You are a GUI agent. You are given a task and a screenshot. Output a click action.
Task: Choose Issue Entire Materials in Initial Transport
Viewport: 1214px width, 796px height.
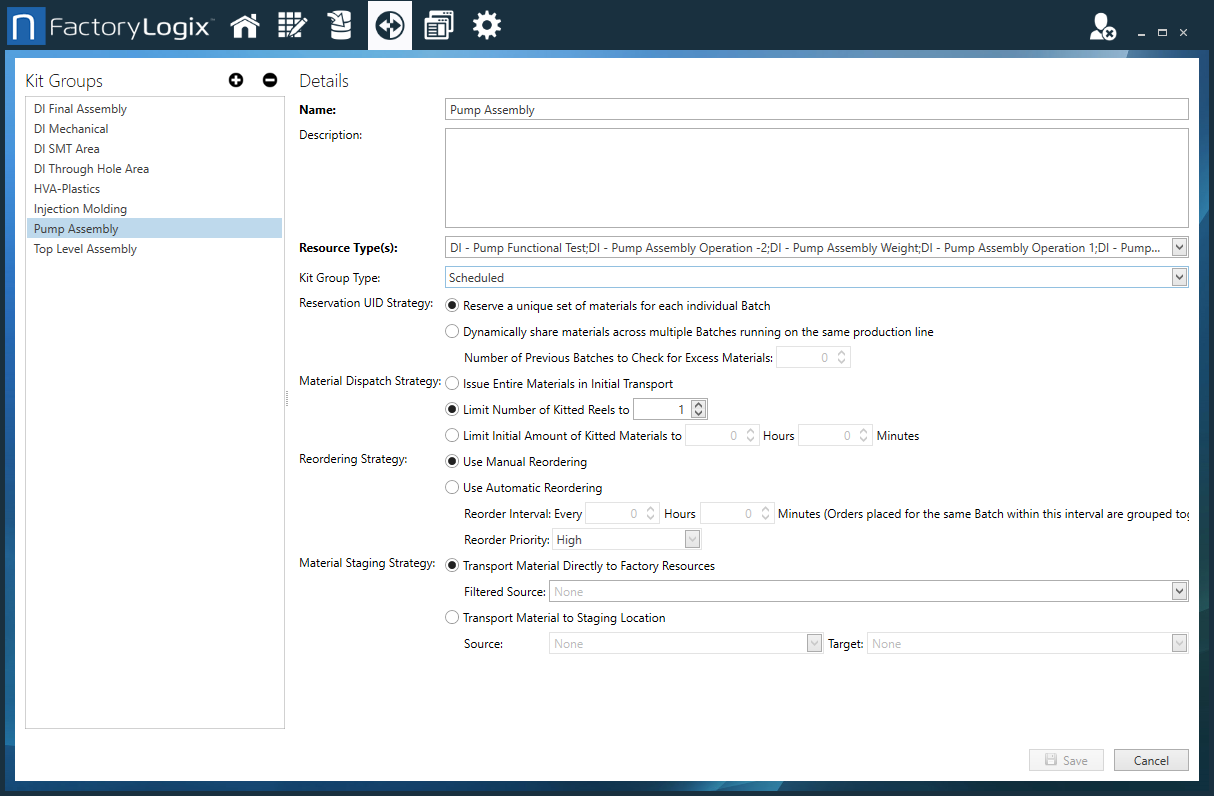[453, 384]
